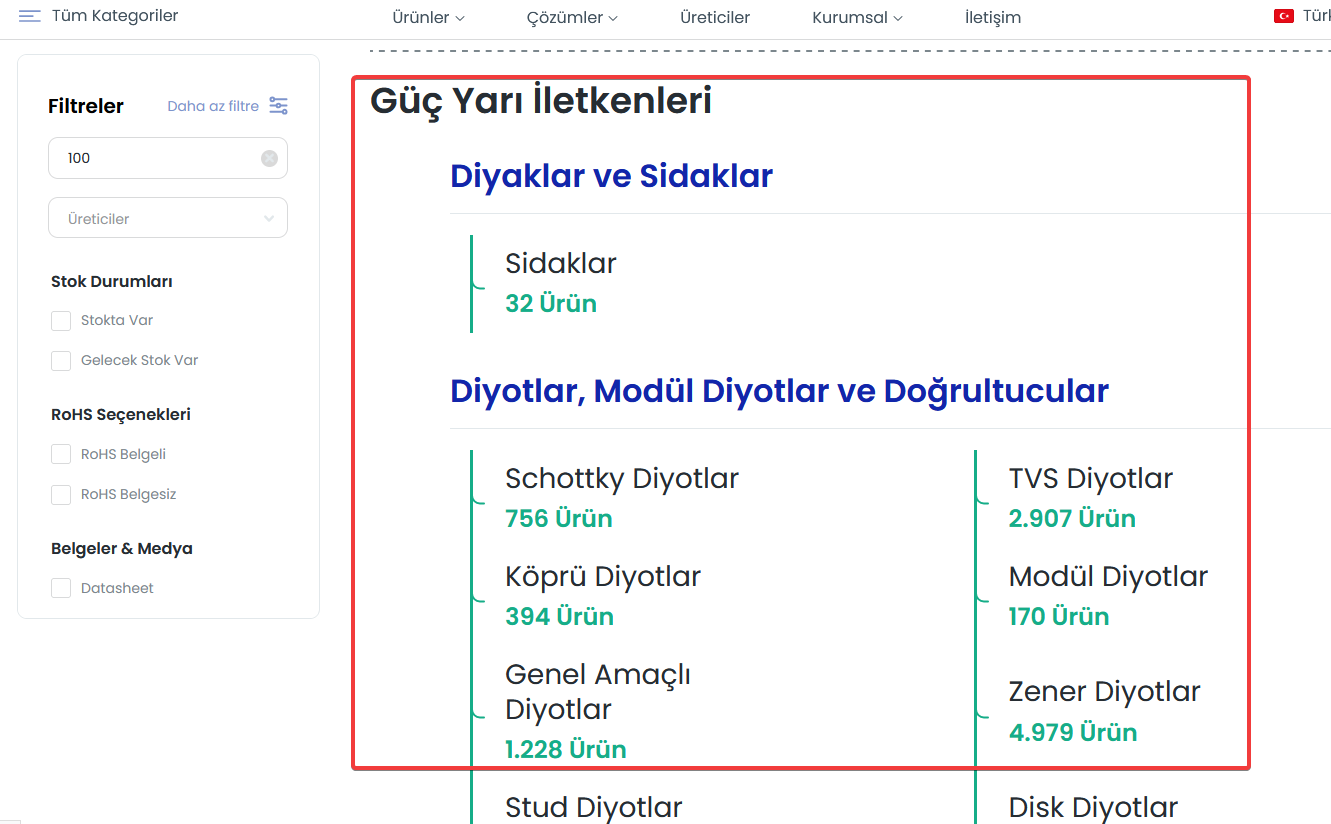Open the Üreticiler filter dropdown
Viewport: 1331px width, 824px height.
pyautogui.click(x=168, y=219)
